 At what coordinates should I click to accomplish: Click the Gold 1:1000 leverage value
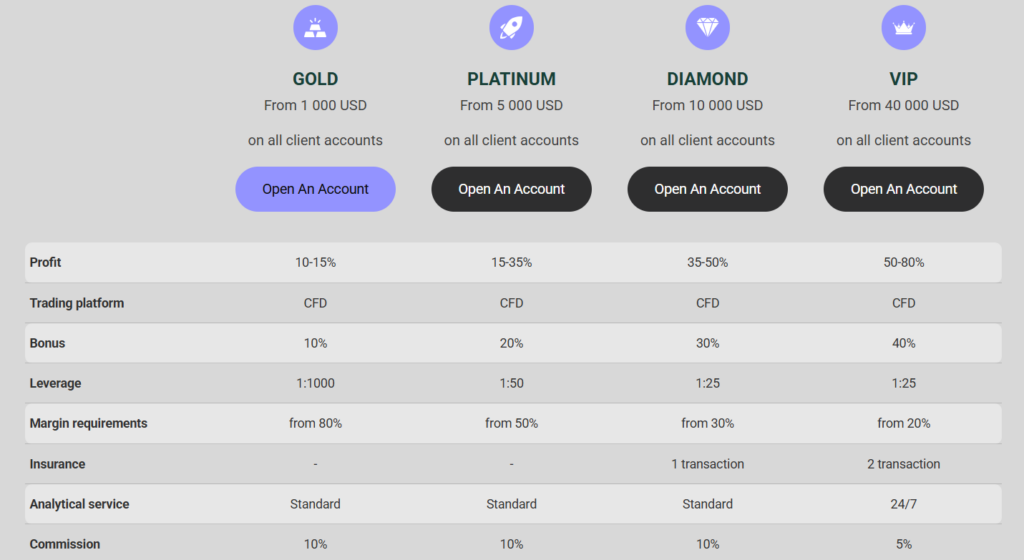click(315, 383)
